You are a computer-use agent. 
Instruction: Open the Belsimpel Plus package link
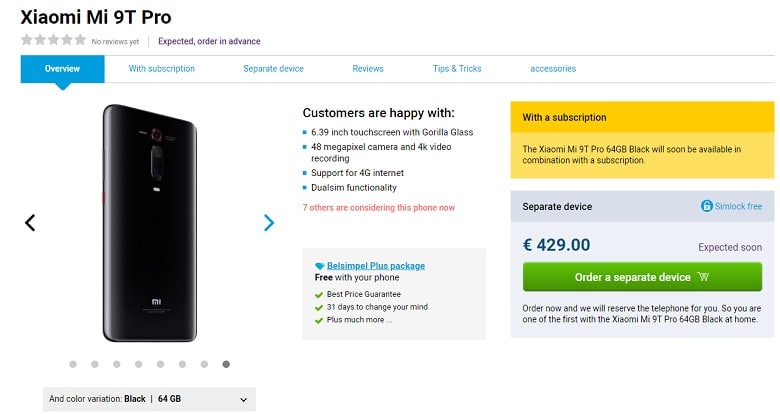[376, 266]
